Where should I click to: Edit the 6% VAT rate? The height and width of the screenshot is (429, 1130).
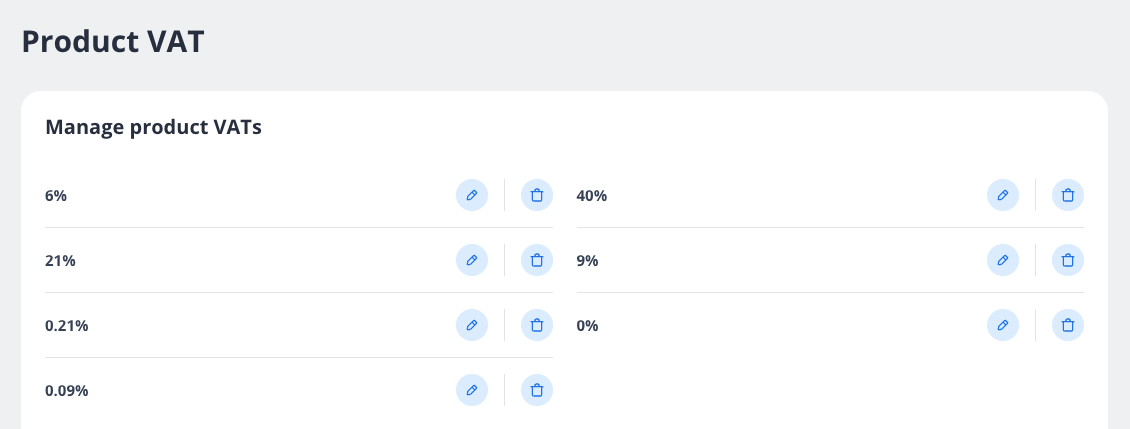pyautogui.click(x=472, y=195)
